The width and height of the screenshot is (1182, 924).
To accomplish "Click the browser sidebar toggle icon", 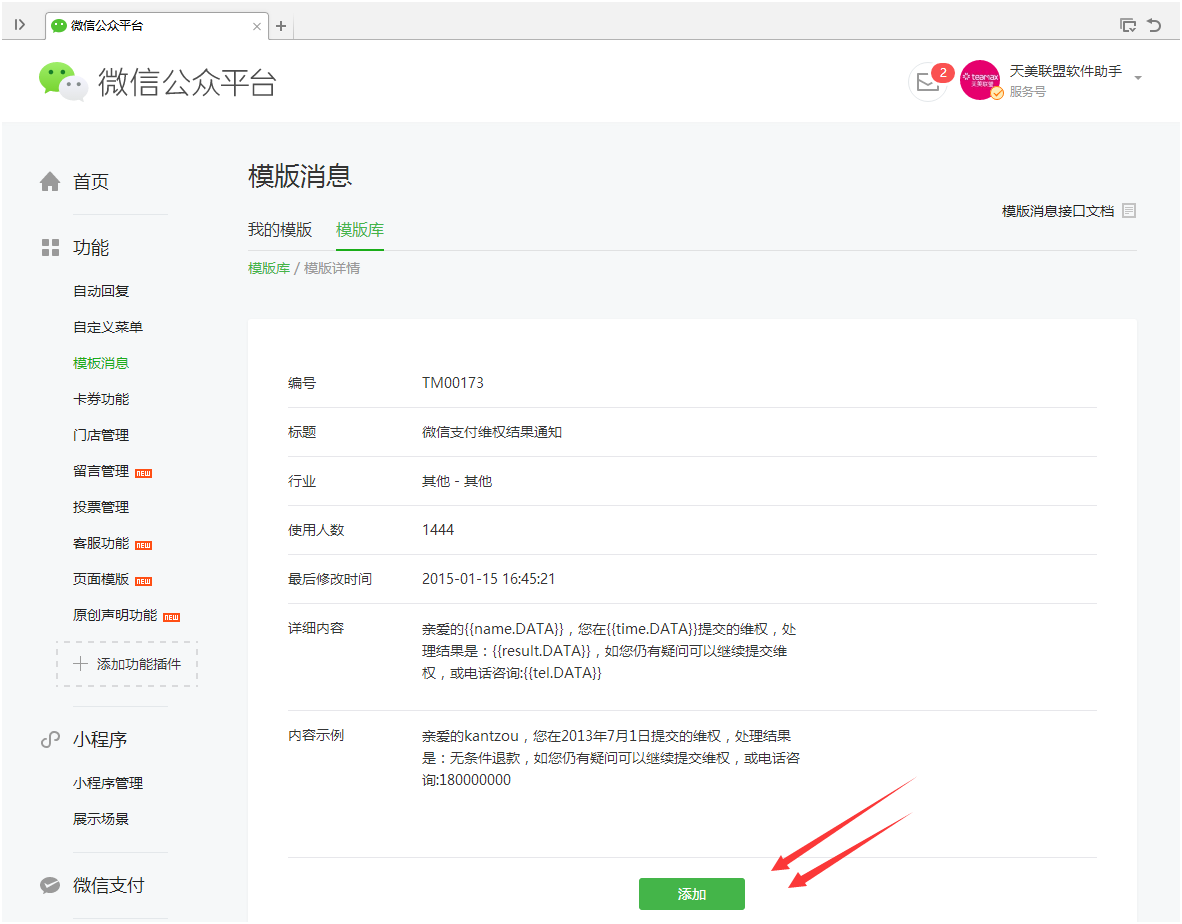I will (x=20, y=25).
